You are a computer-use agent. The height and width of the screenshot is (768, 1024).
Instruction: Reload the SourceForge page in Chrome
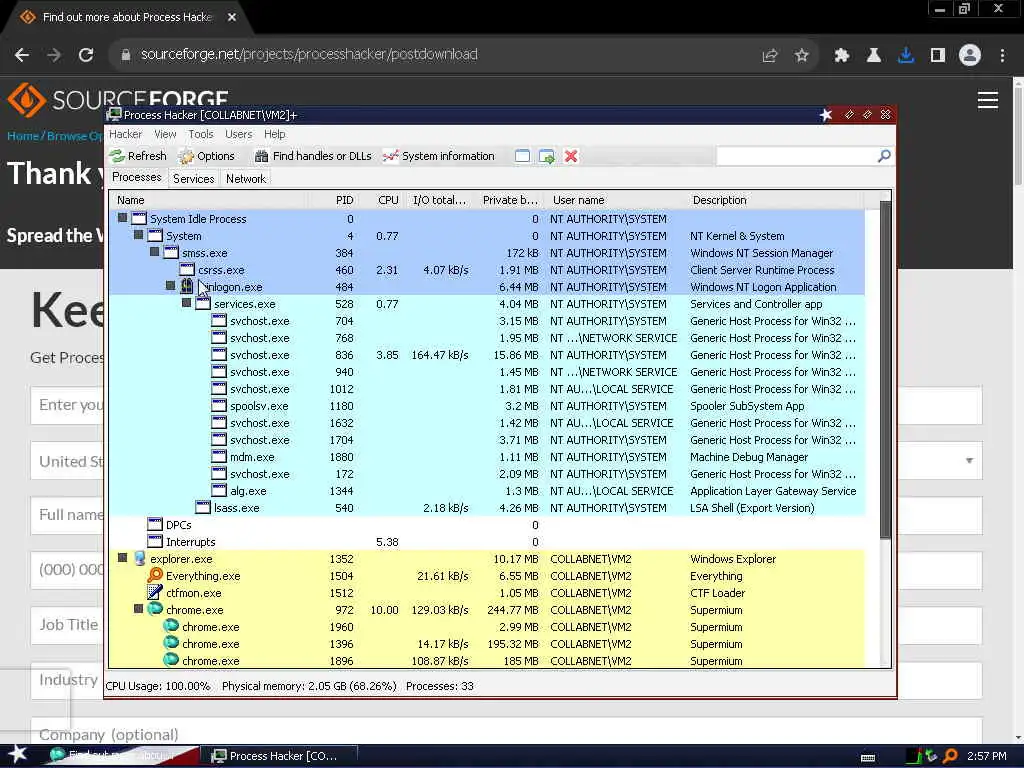pos(86,55)
